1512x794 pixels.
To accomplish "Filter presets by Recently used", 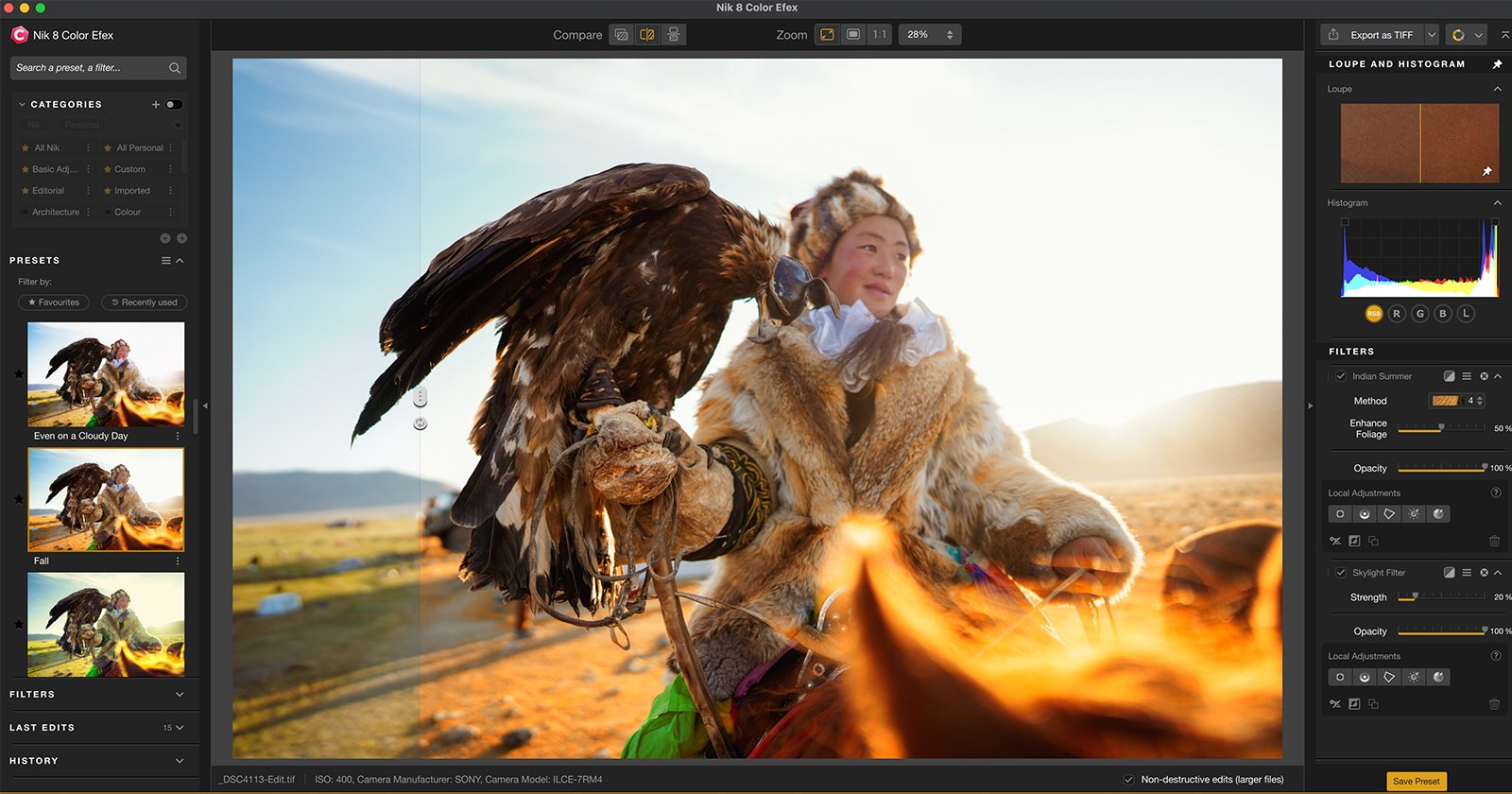I will [145, 302].
